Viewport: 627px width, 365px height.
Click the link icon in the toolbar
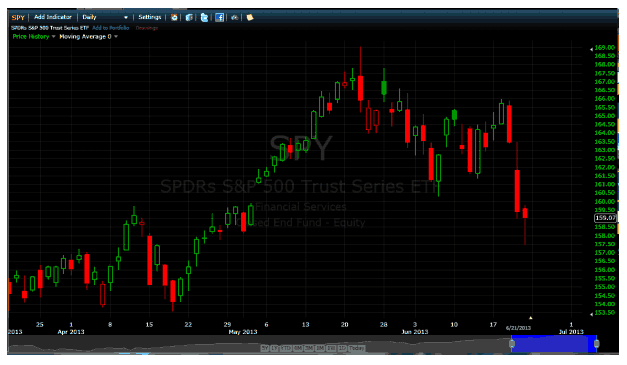click(235, 17)
